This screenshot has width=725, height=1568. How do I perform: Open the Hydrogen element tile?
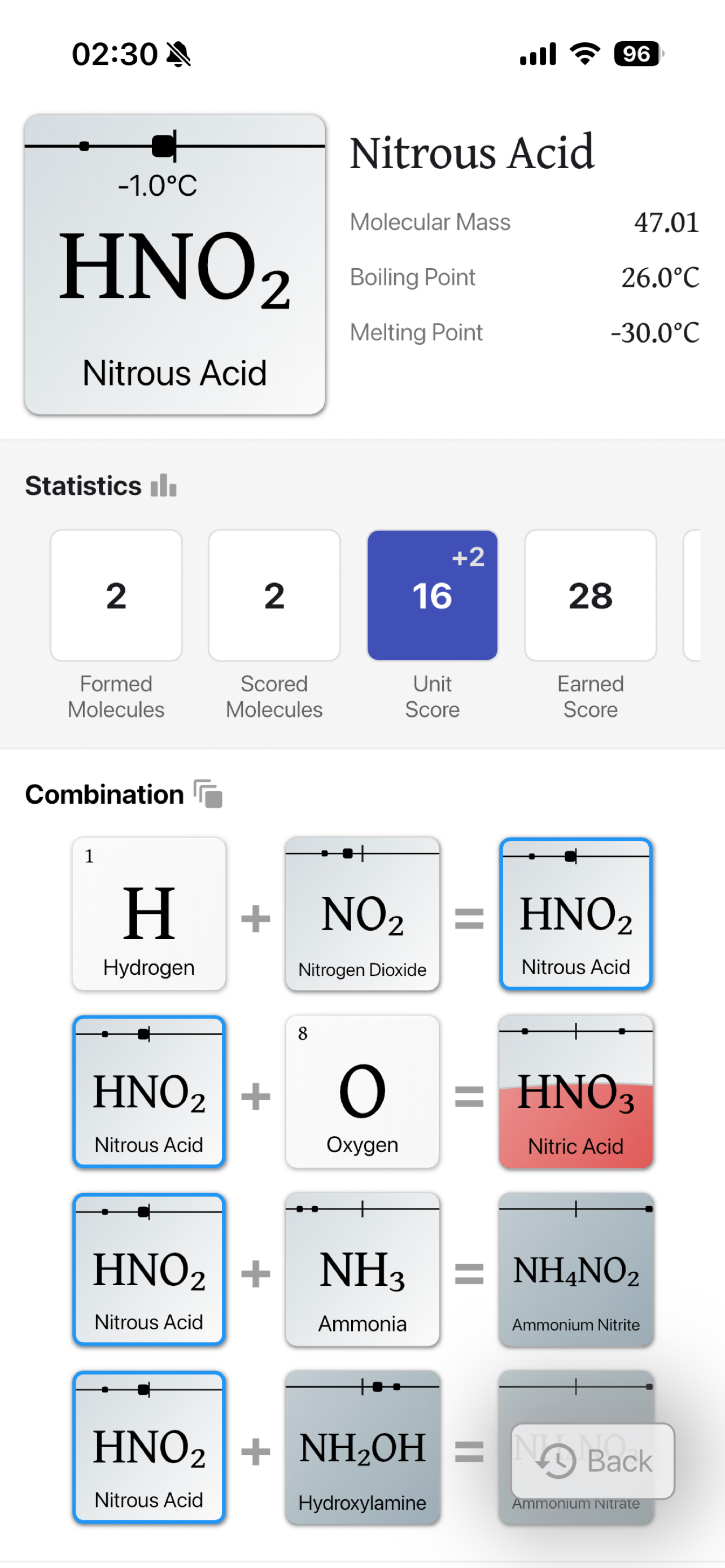[149, 914]
